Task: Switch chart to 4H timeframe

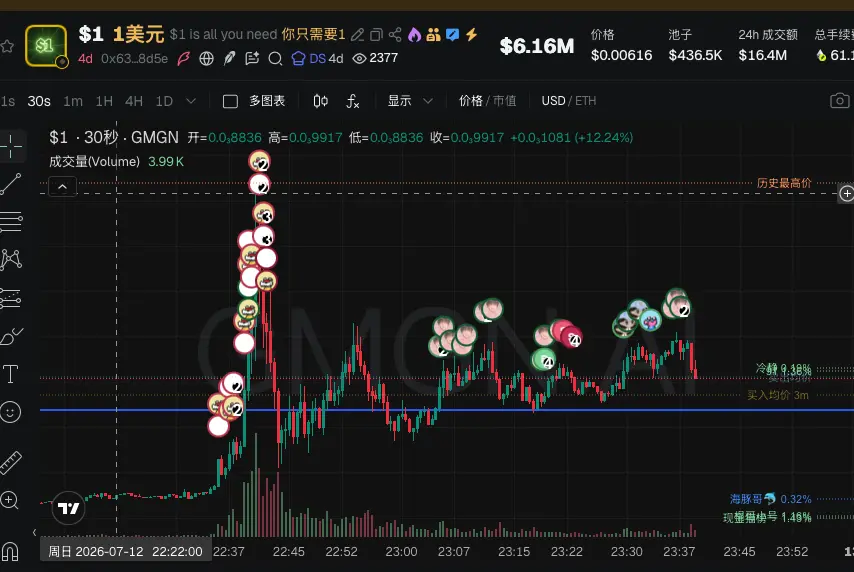Action: [134, 101]
